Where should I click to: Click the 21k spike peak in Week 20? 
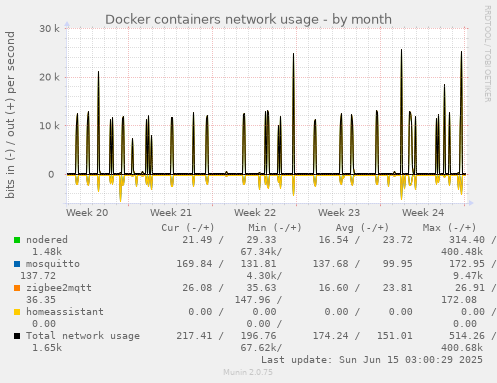coord(98,72)
